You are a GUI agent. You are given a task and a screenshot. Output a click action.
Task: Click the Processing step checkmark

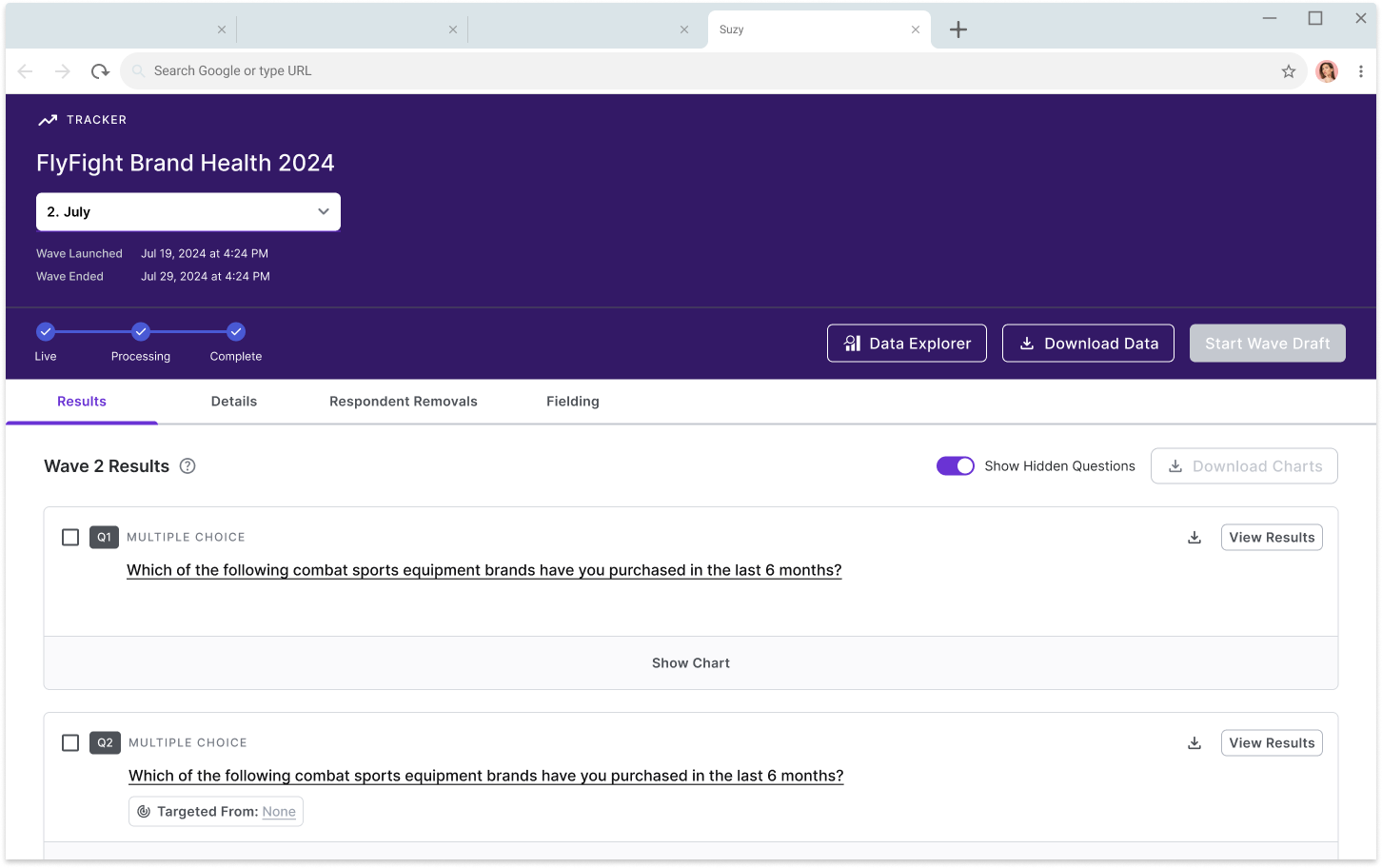141,331
